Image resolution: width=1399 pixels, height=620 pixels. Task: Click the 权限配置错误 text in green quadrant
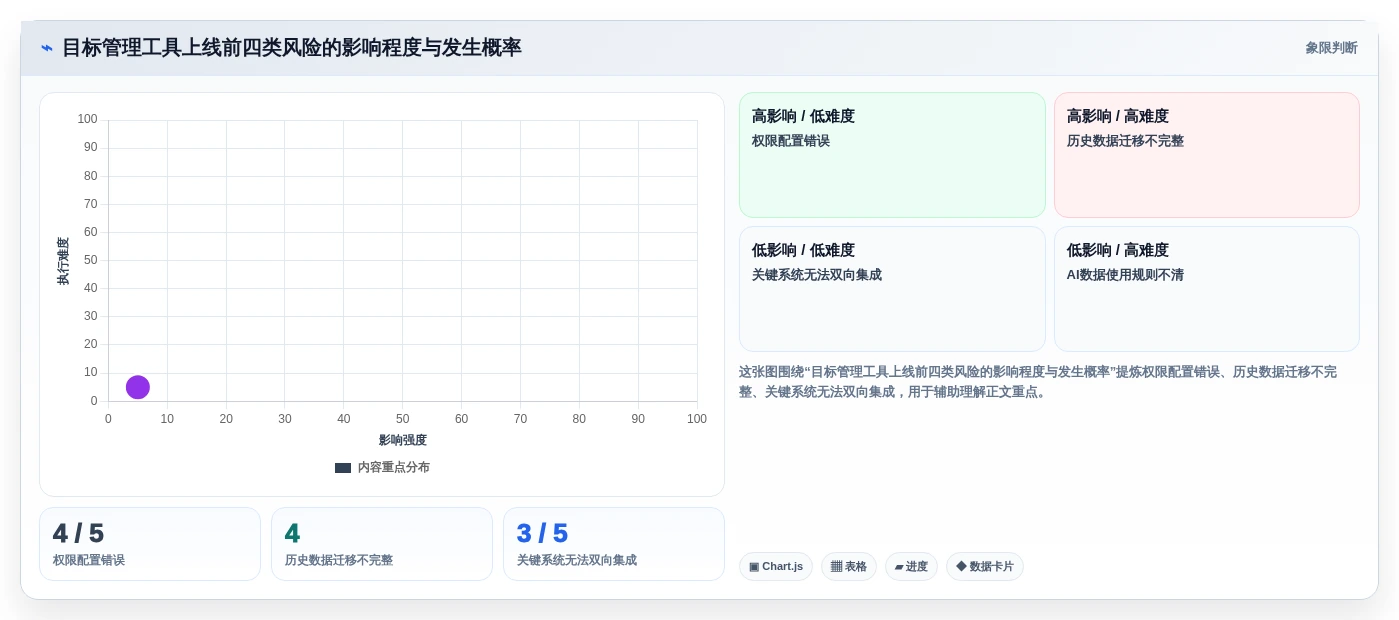[x=791, y=141]
